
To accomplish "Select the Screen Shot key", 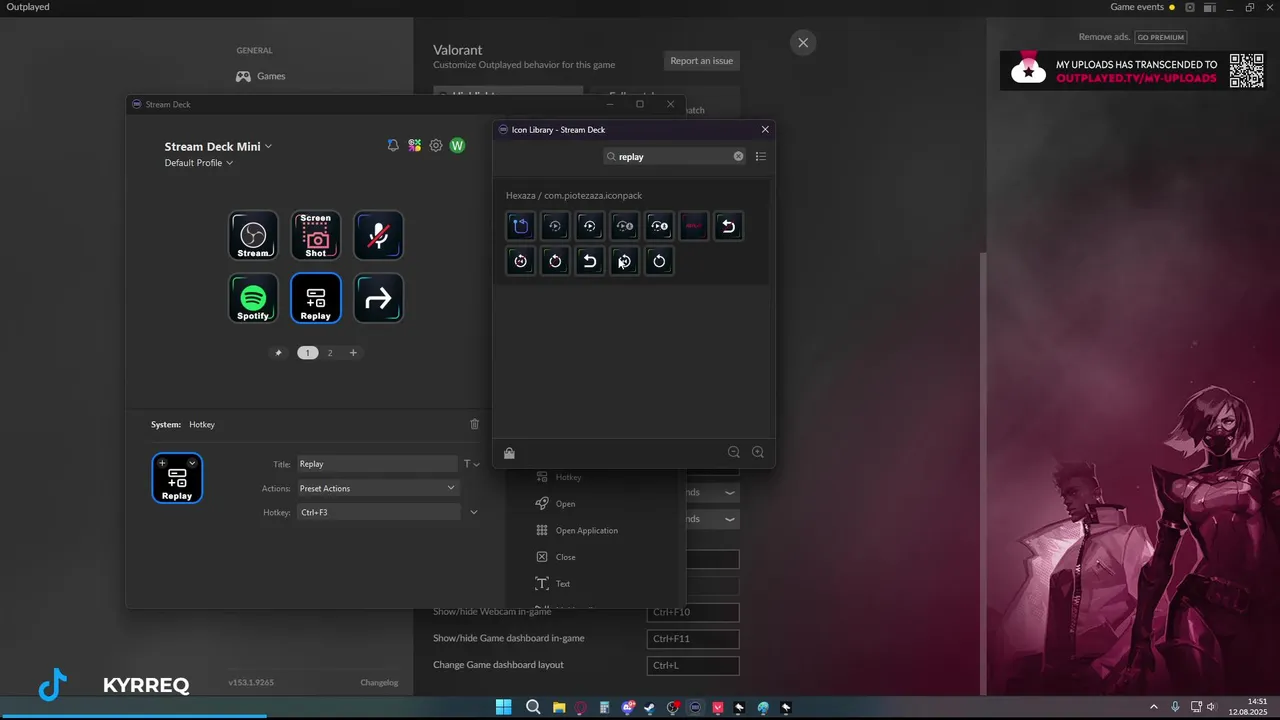I will pyautogui.click(x=316, y=236).
